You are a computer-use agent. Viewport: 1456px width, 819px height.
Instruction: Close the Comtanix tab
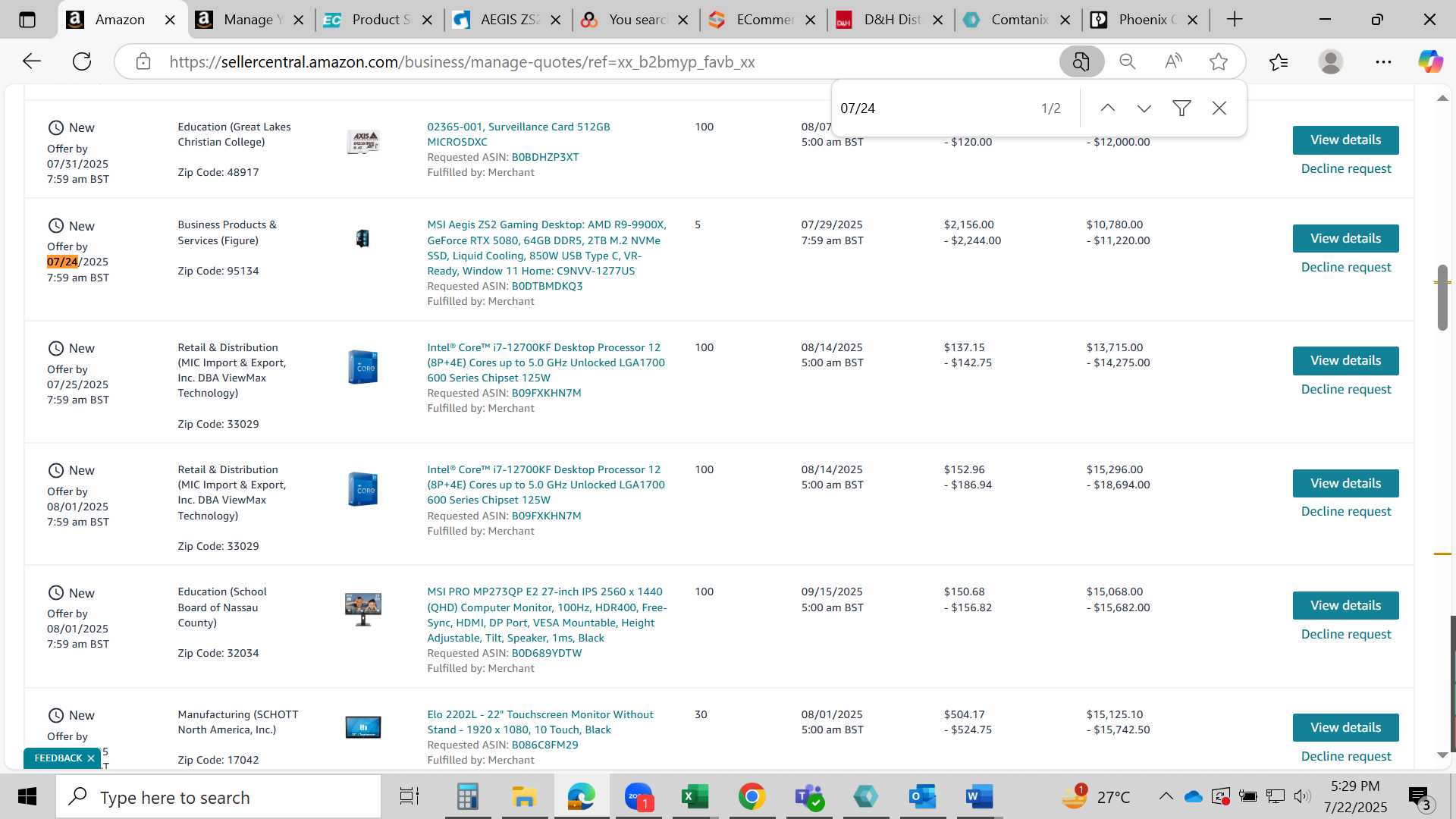1065,20
